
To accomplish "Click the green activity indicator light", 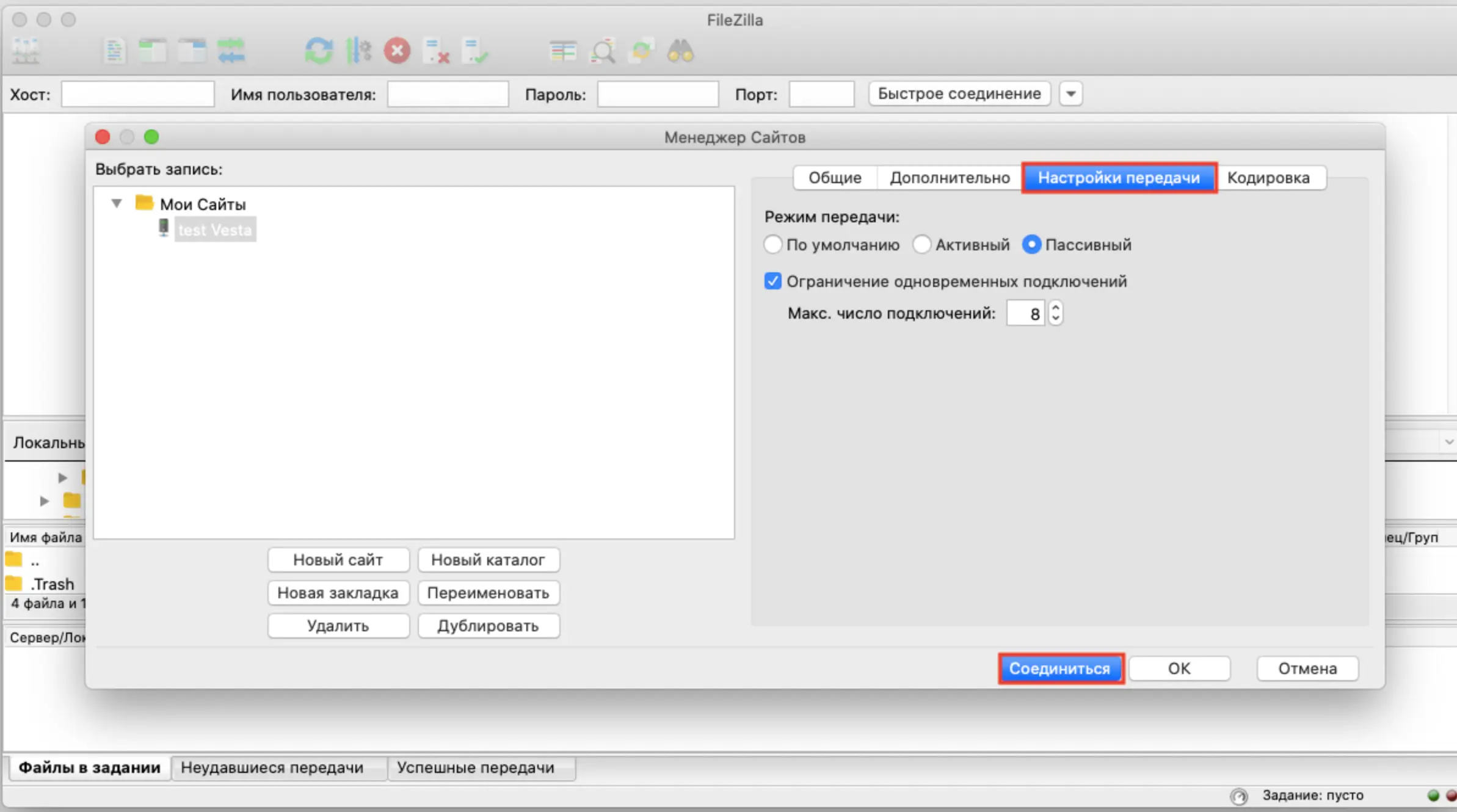I will 1433,796.
